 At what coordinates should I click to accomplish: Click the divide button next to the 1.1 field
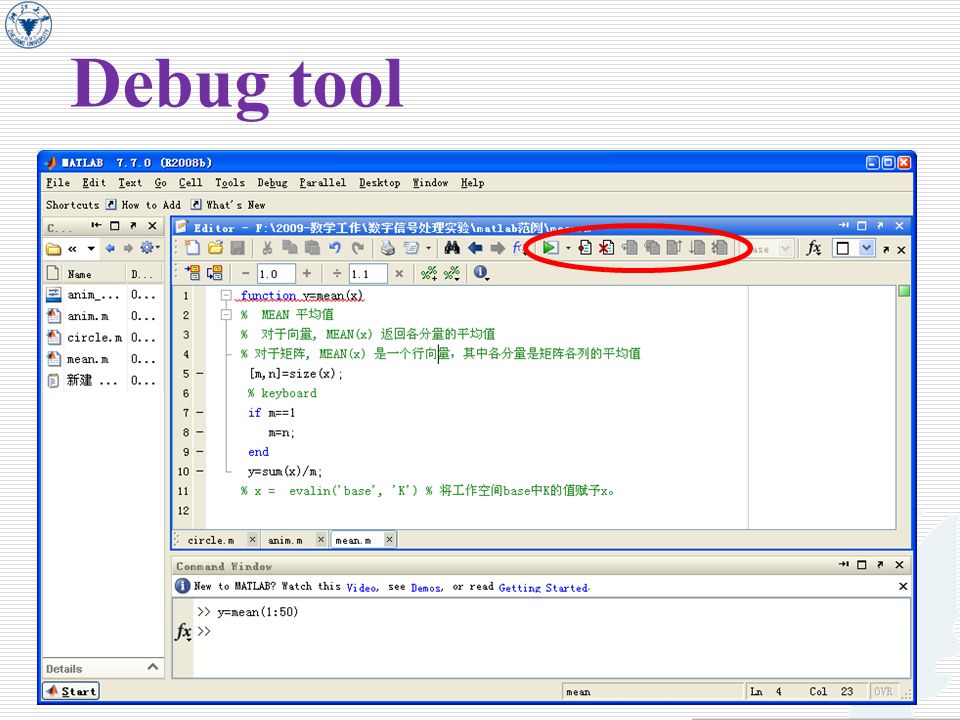click(x=337, y=274)
